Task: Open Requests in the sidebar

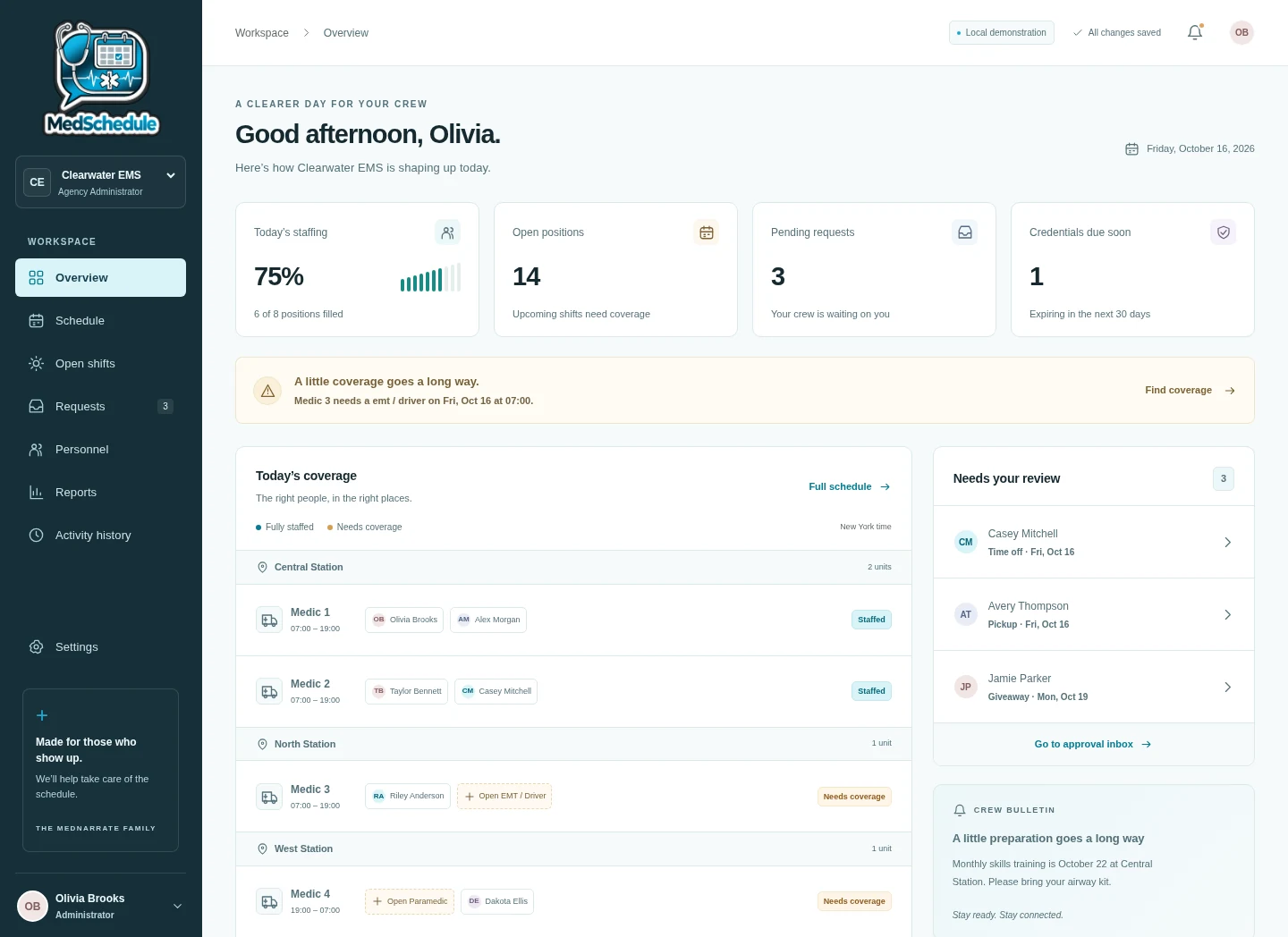Action: click(x=100, y=406)
